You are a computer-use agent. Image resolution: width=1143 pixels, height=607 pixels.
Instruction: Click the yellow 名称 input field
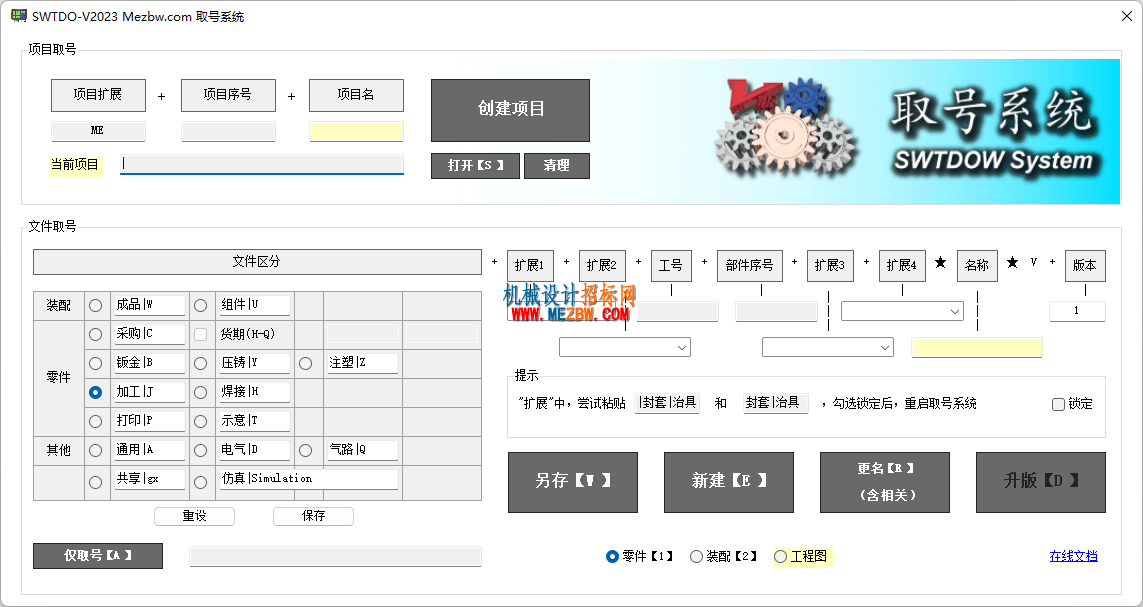(x=977, y=348)
